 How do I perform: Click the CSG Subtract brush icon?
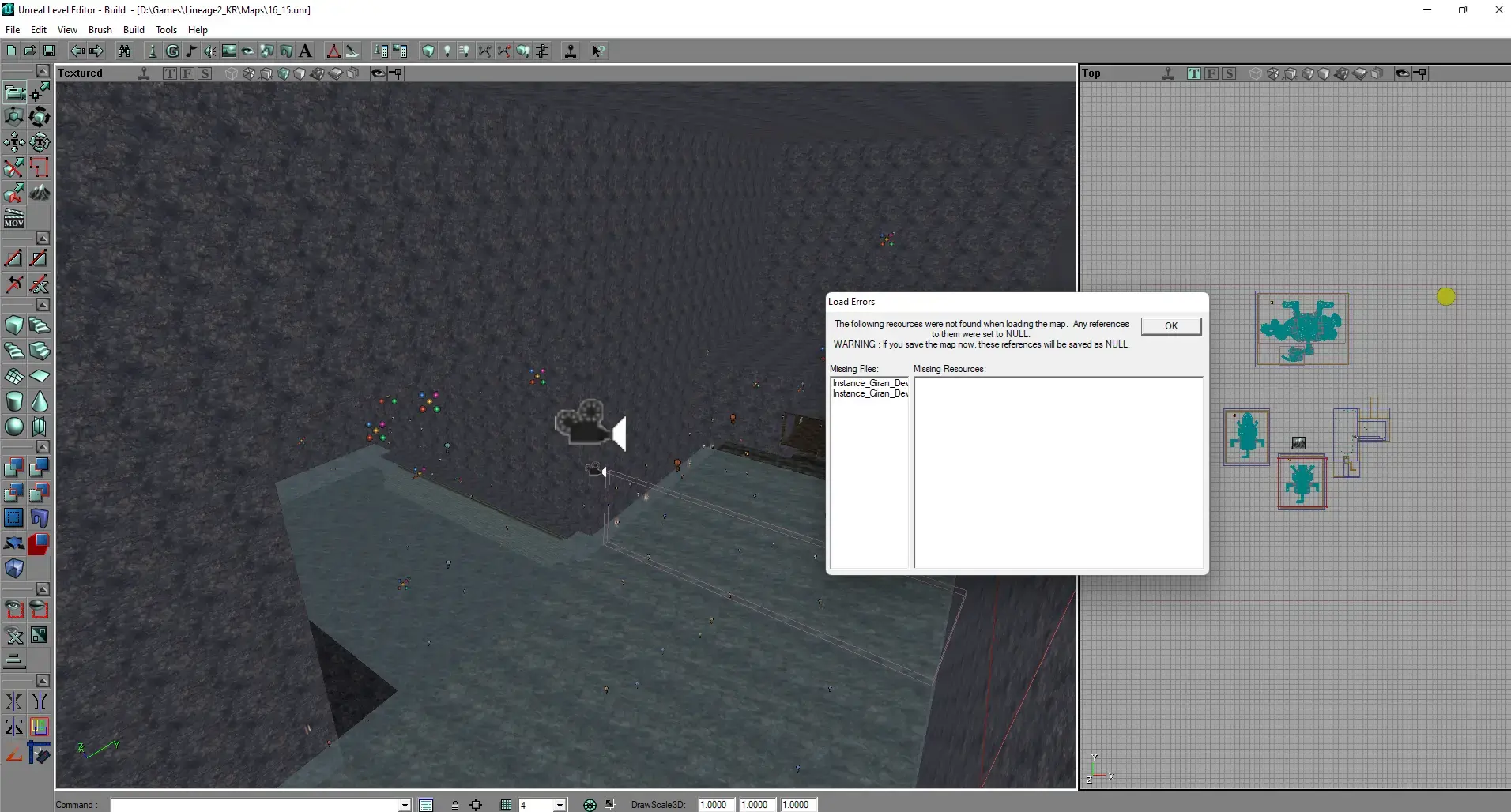point(40,468)
